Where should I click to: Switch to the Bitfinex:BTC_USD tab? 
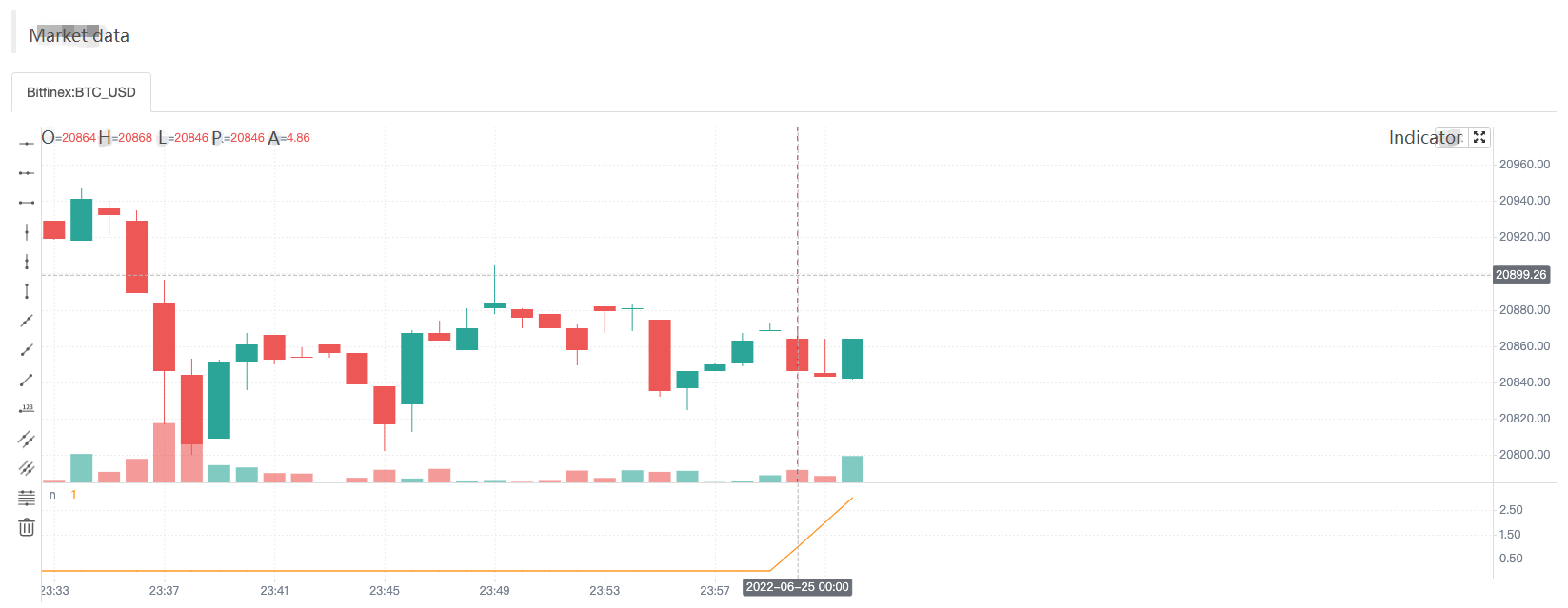pyautogui.click(x=81, y=92)
